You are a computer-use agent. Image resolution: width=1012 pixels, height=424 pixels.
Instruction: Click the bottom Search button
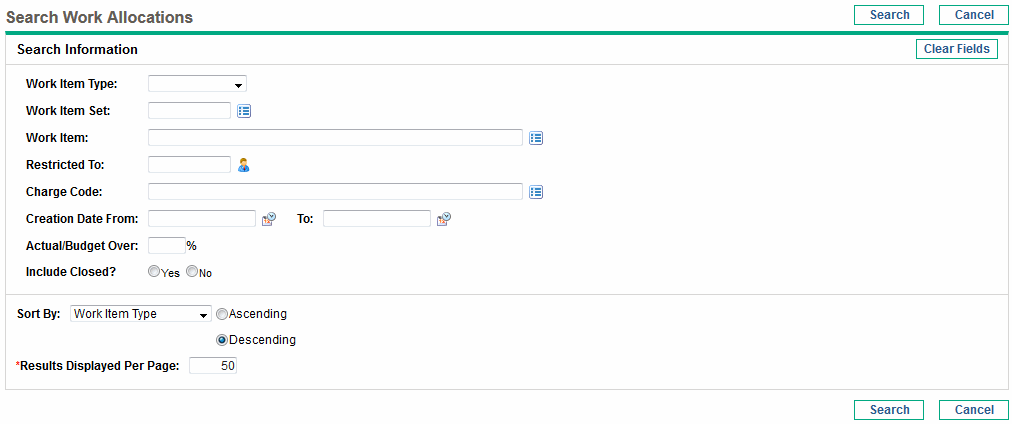tap(889, 410)
